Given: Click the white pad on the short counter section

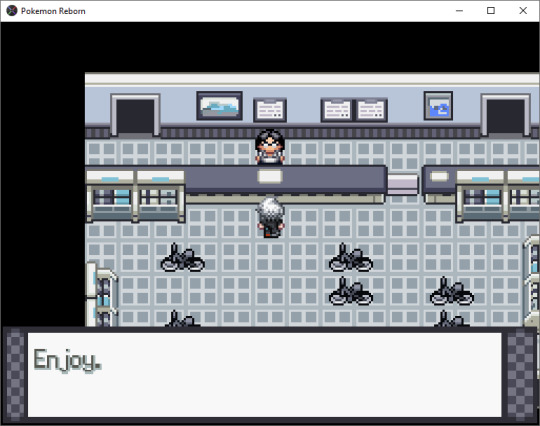Looking at the screenshot, I should (x=439, y=177).
